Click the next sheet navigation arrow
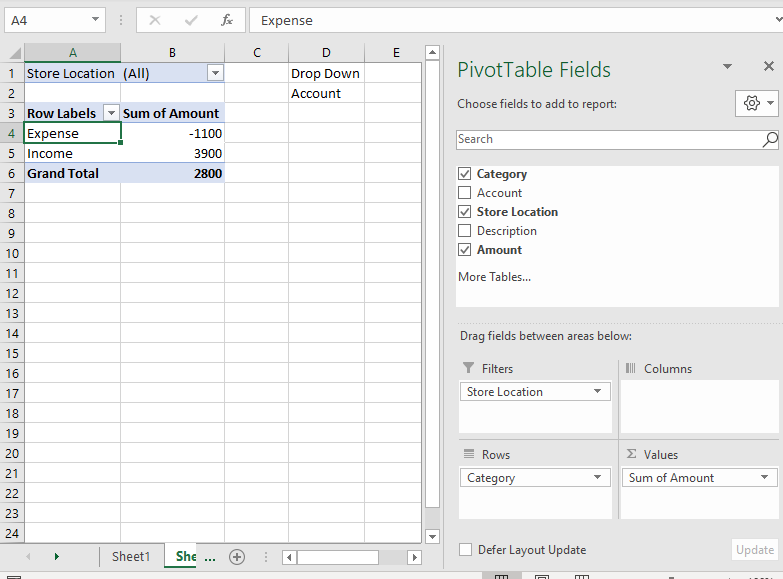The image size is (783, 579). click(x=56, y=557)
